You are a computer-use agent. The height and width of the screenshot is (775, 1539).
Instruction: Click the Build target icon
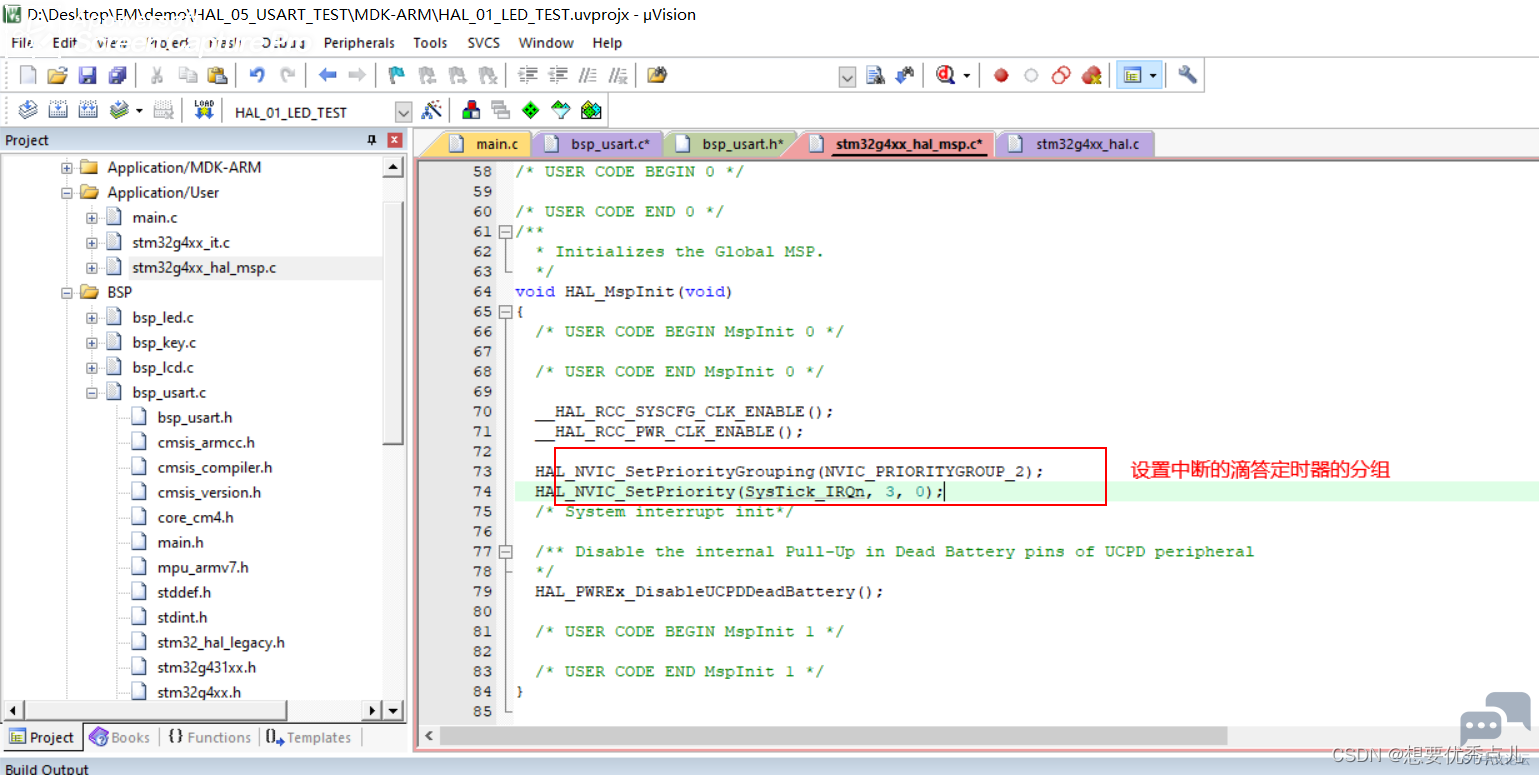click(58, 110)
